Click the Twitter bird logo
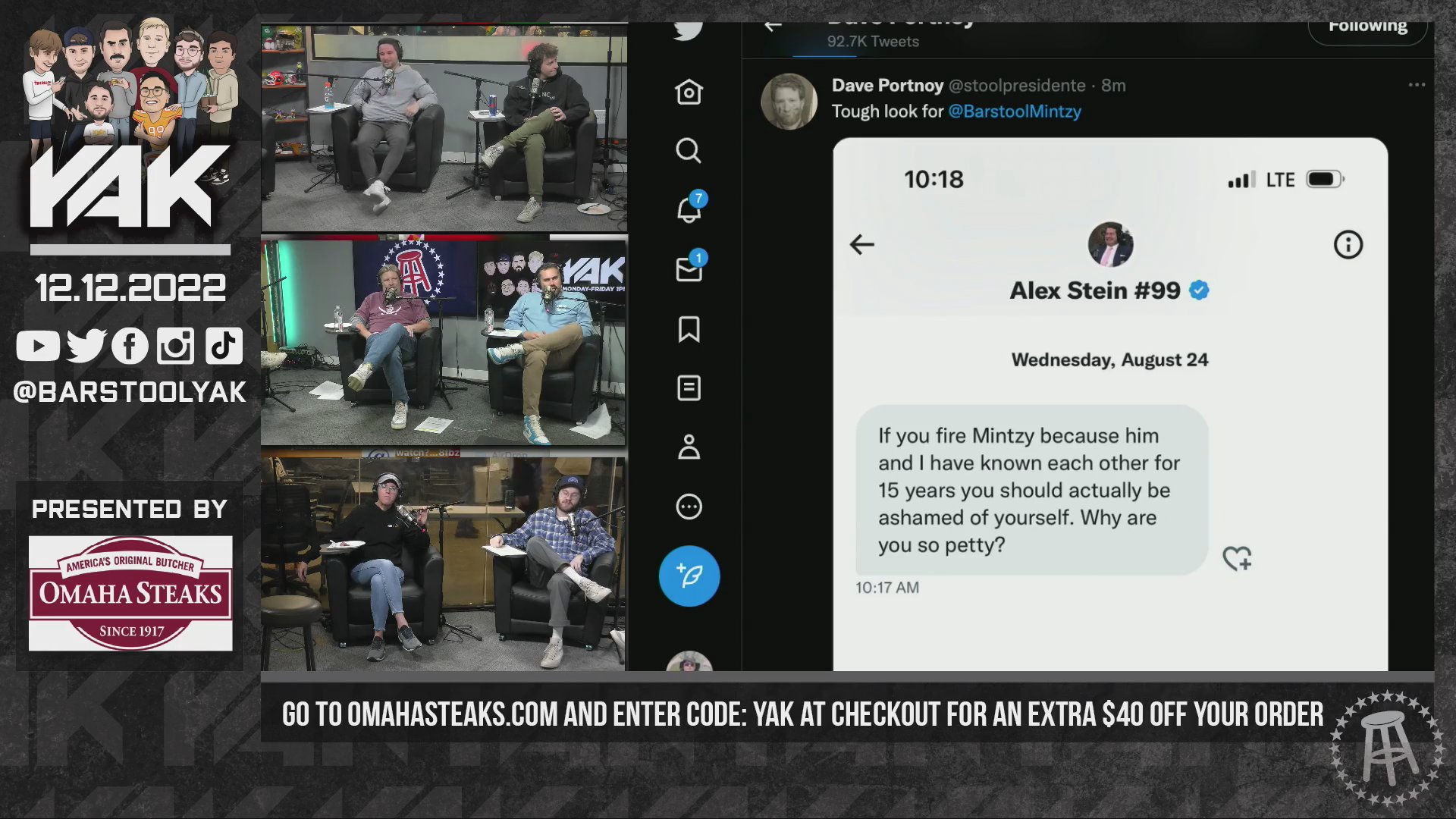1456x819 pixels. click(688, 30)
